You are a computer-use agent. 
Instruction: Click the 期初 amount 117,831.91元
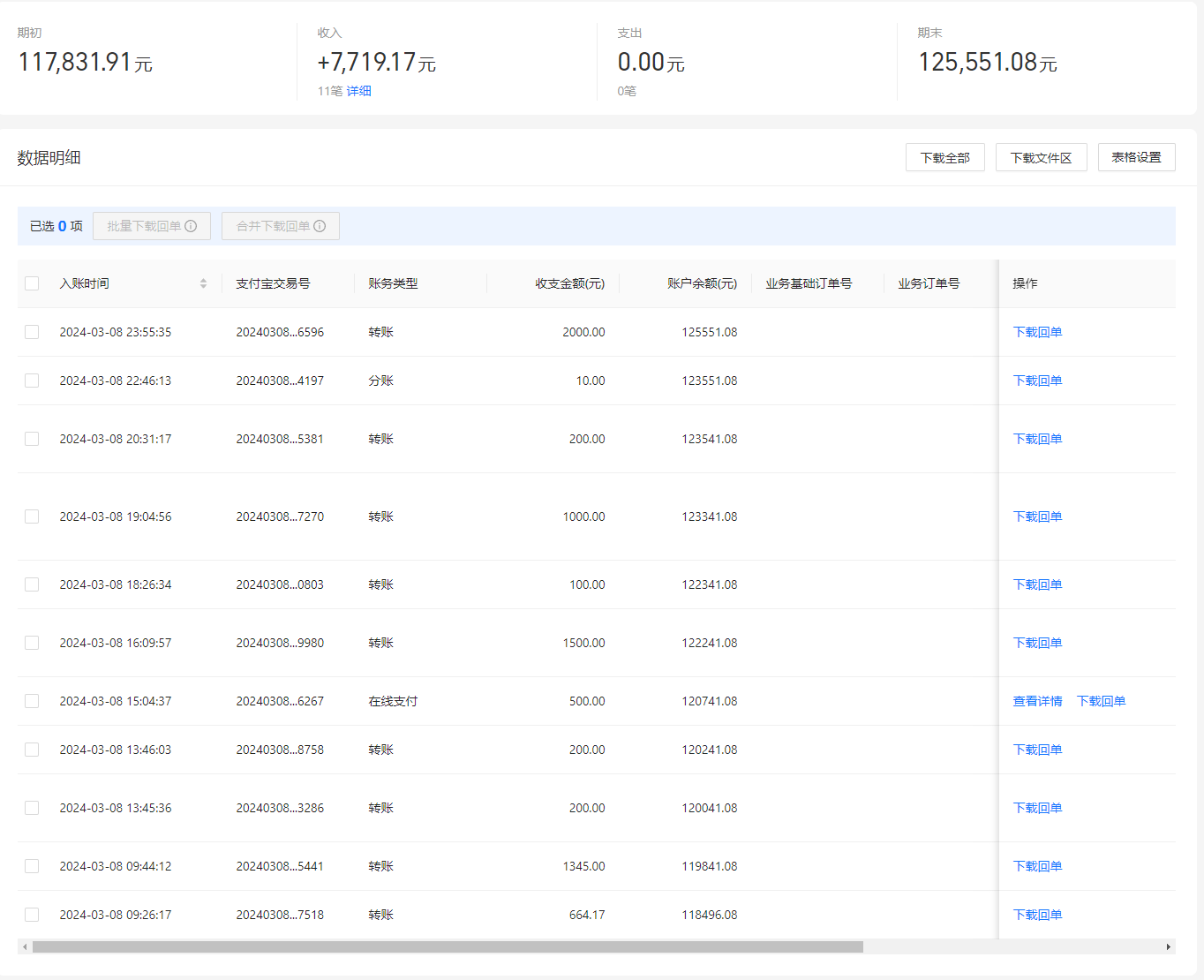(x=85, y=62)
